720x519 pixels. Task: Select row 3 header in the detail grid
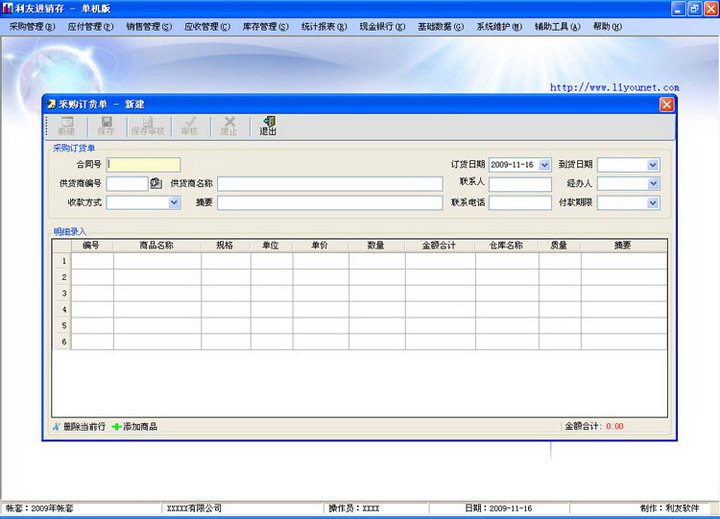62,293
